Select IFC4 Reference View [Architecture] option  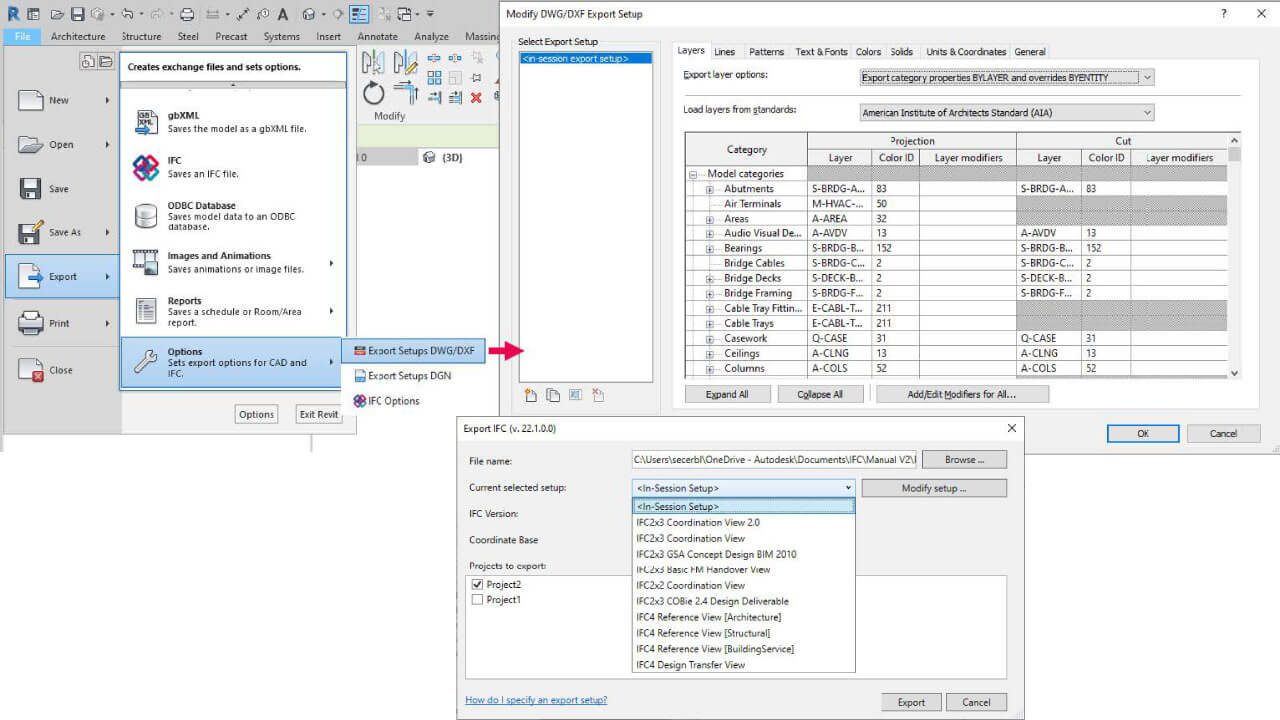(x=709, y=617)
